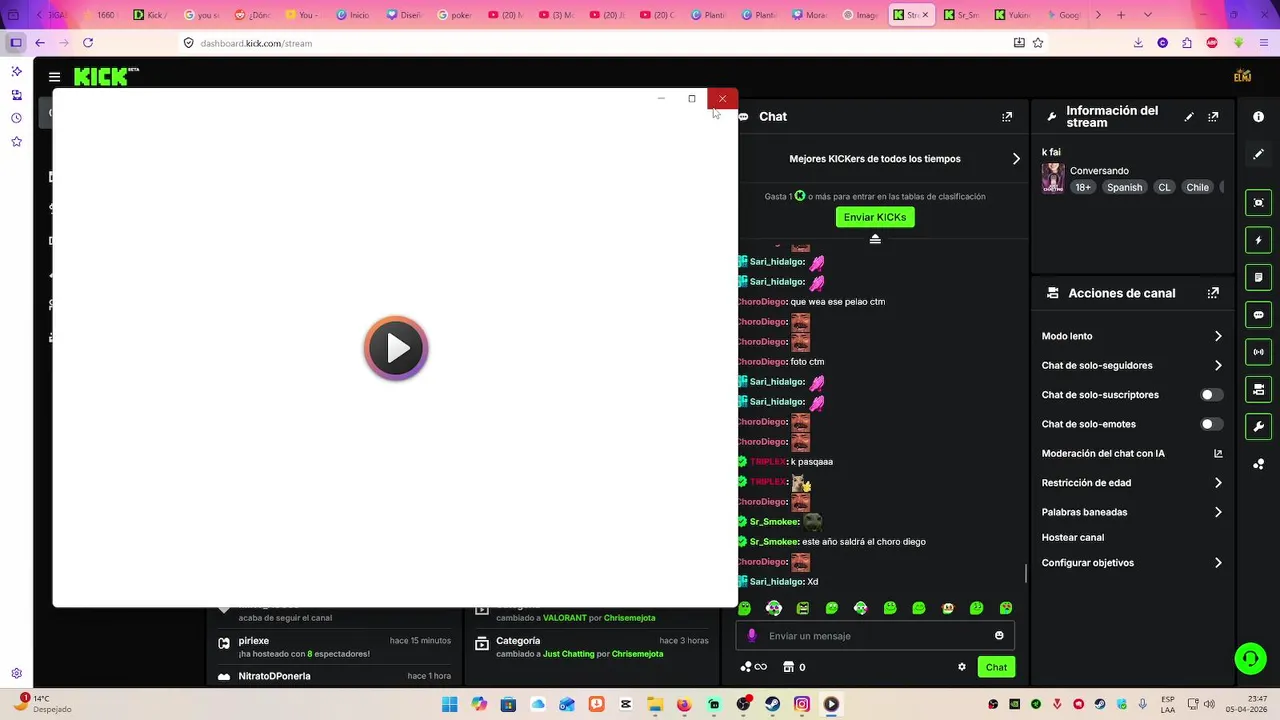Screen dimensions: 1280x720
Task: Toggle Chat de solo-suscriptores switch
Action: point(1212,395)
